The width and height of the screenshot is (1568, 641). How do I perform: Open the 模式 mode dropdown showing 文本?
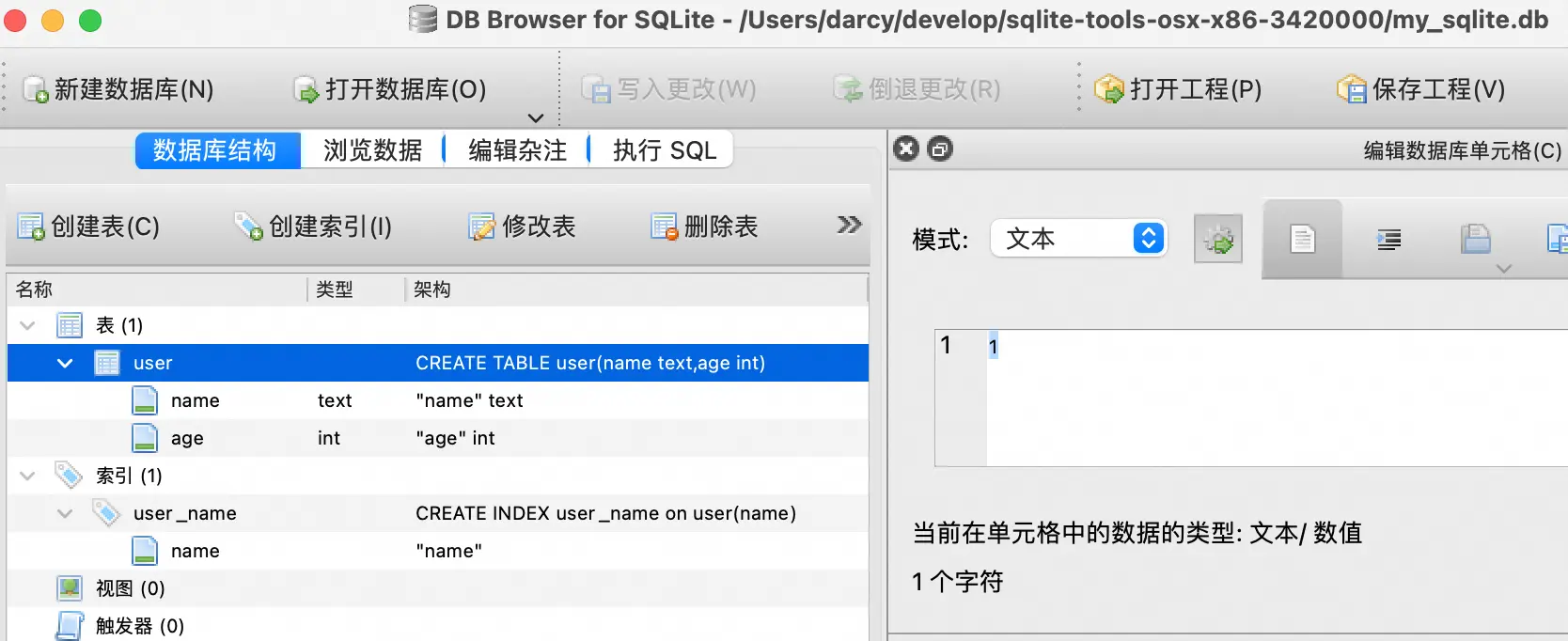(1078, 239)
